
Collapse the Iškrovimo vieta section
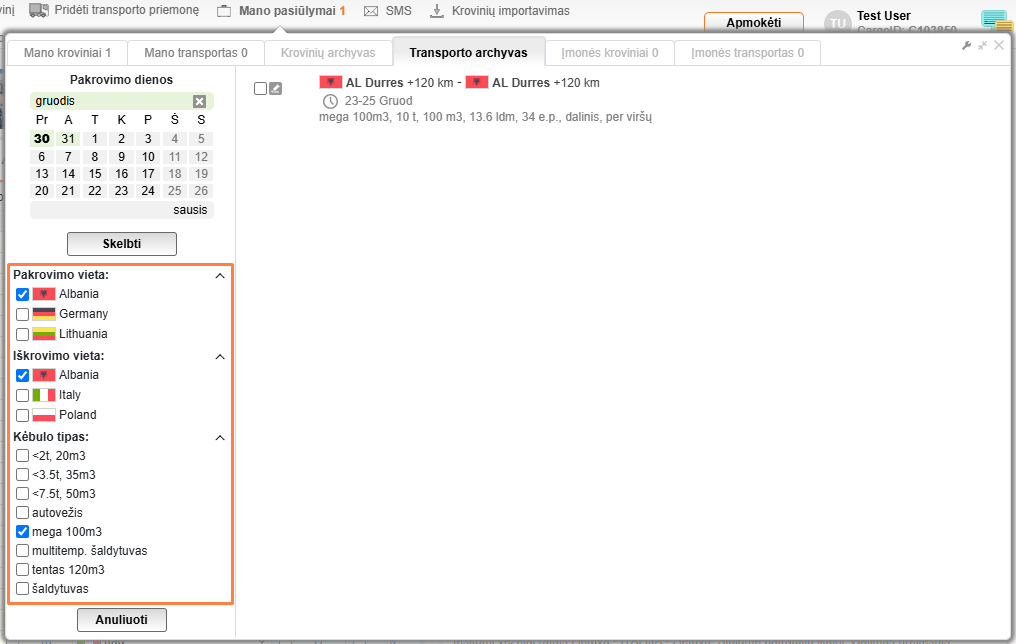click(x=220, y=356)
